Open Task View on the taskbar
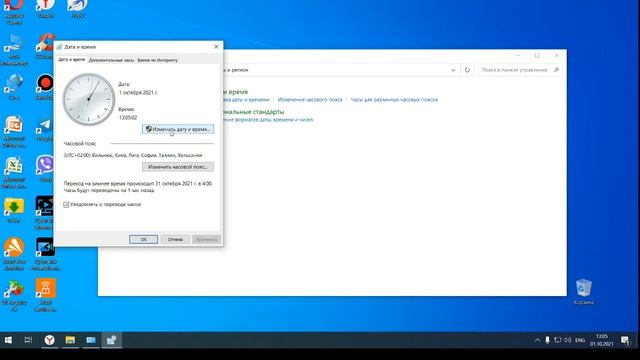 point(28,340)
